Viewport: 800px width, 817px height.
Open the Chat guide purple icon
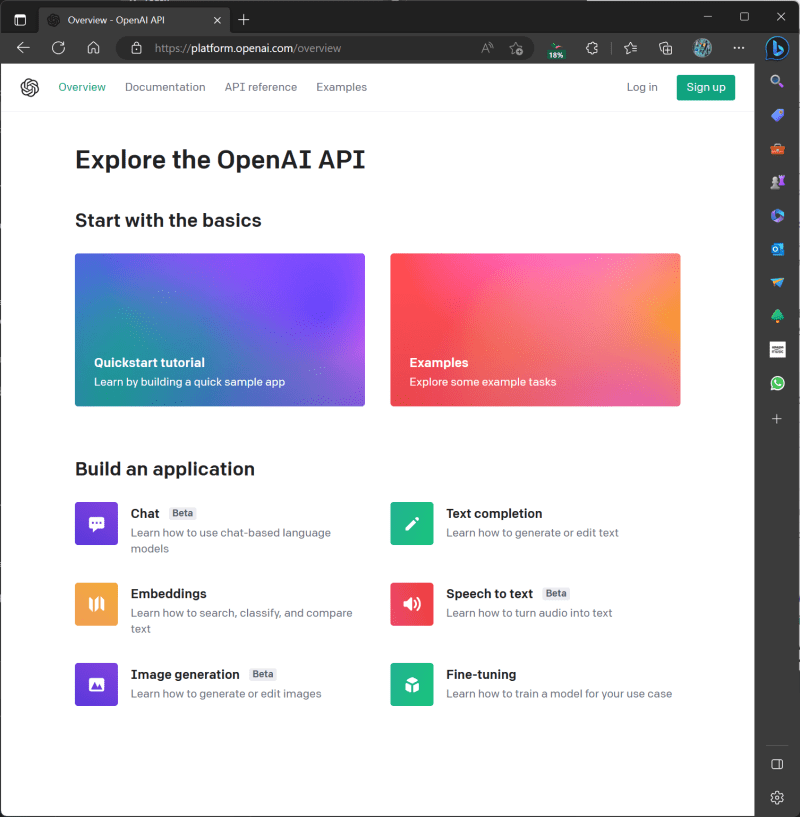96,524
